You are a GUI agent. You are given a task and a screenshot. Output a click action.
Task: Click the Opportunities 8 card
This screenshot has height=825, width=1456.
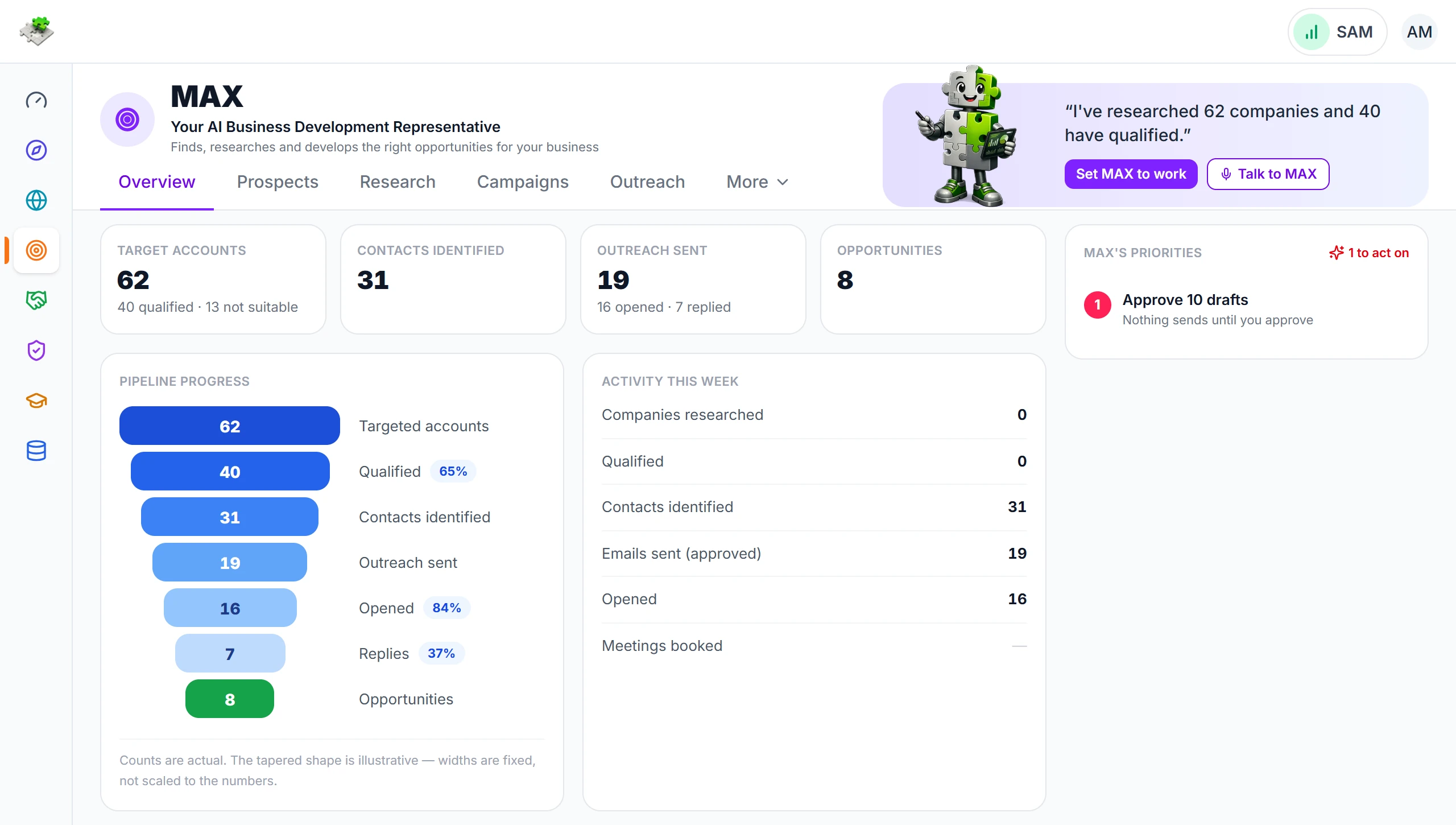click(933, 279)
